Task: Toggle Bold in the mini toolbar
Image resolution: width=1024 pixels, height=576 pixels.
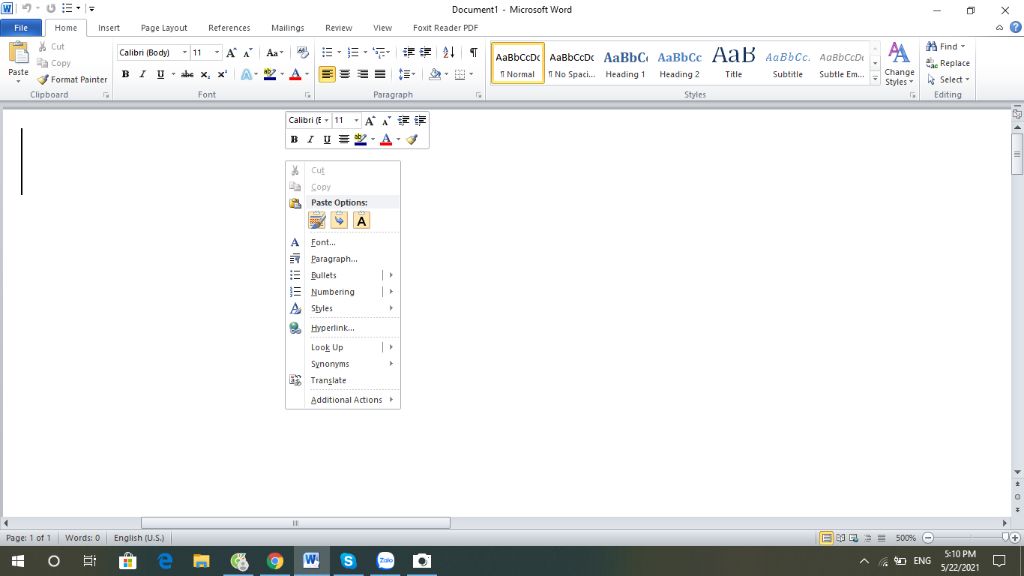Action: pos(294,139)
